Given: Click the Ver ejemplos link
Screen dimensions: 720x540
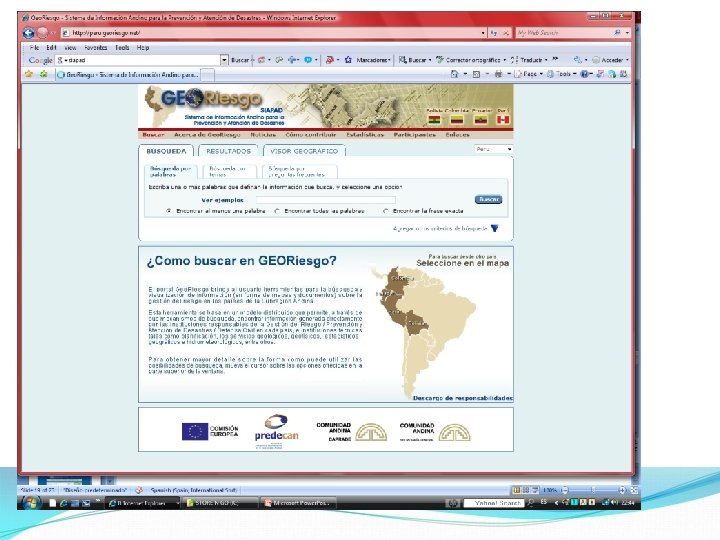Looking at the screenshot, I should tap(222, 200).
